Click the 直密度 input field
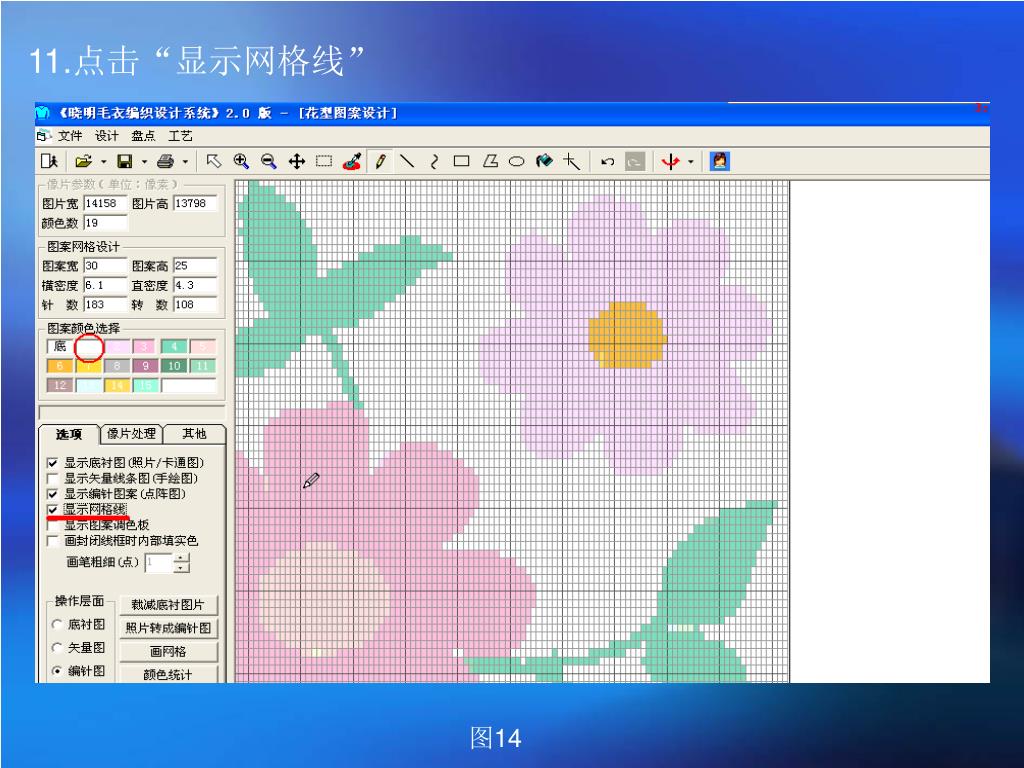 point(195,285)
